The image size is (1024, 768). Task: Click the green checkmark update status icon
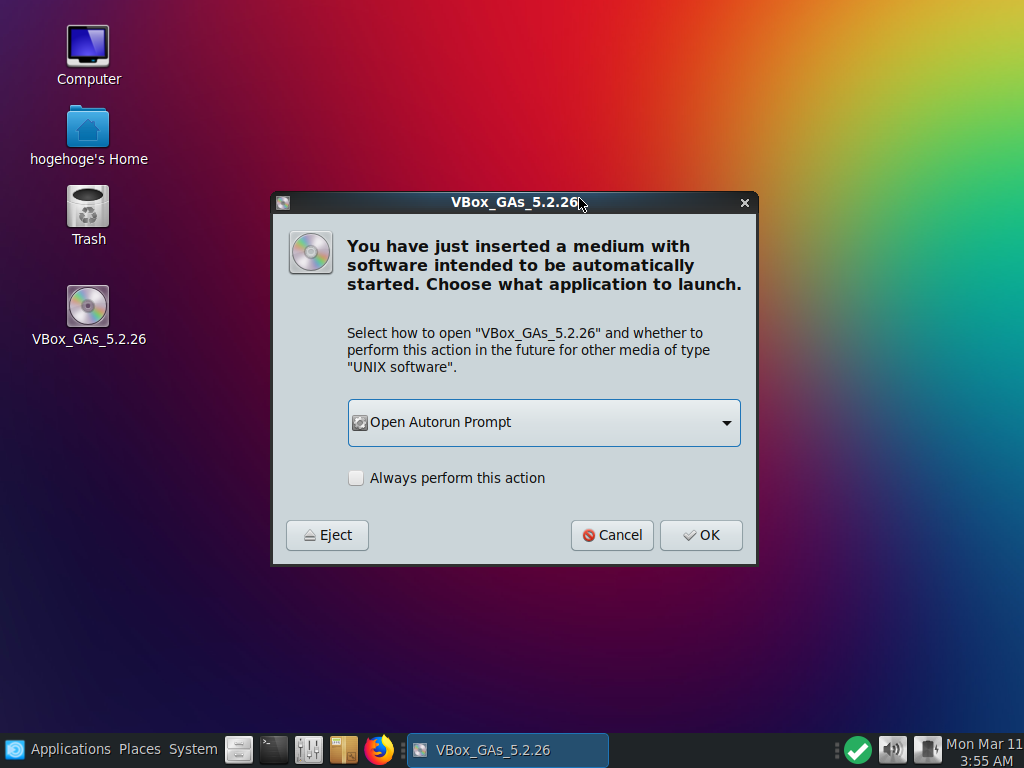point(858,750)
